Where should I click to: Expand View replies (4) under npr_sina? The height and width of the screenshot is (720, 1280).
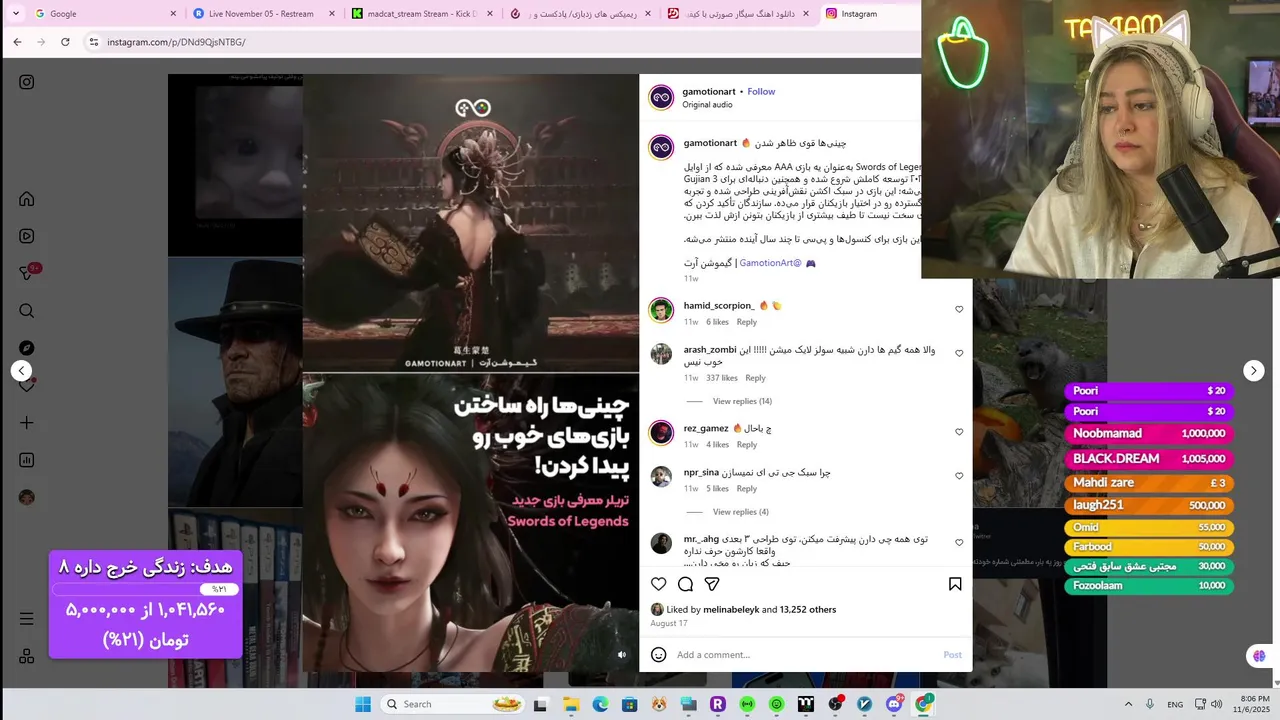[741, 512]
